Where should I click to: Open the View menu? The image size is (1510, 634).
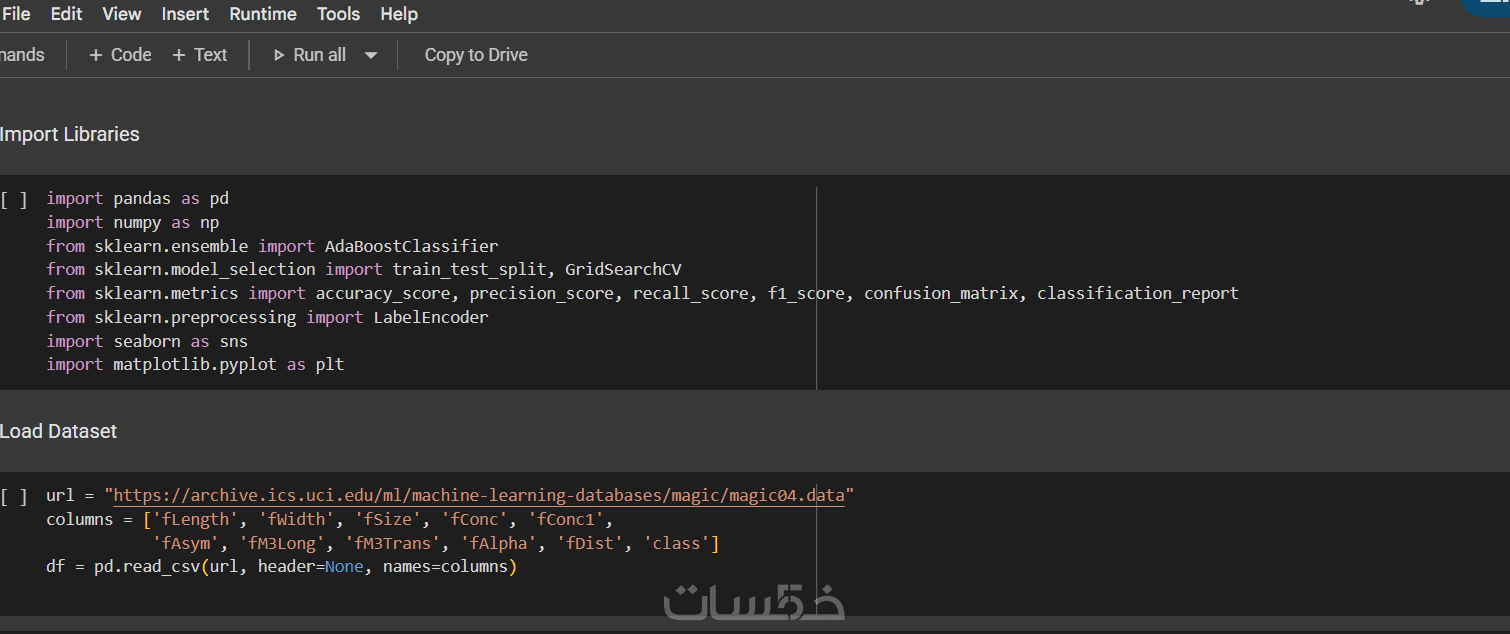[122, 14]
